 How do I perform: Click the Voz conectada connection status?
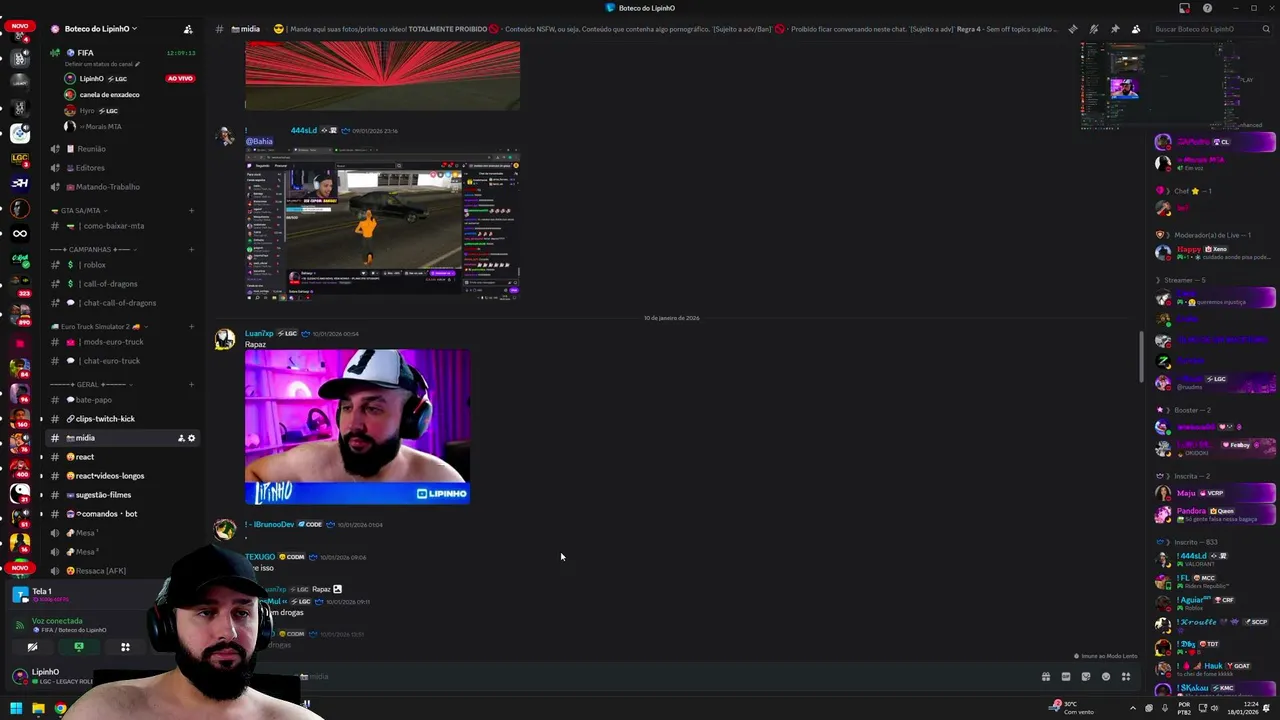point(57,621)
